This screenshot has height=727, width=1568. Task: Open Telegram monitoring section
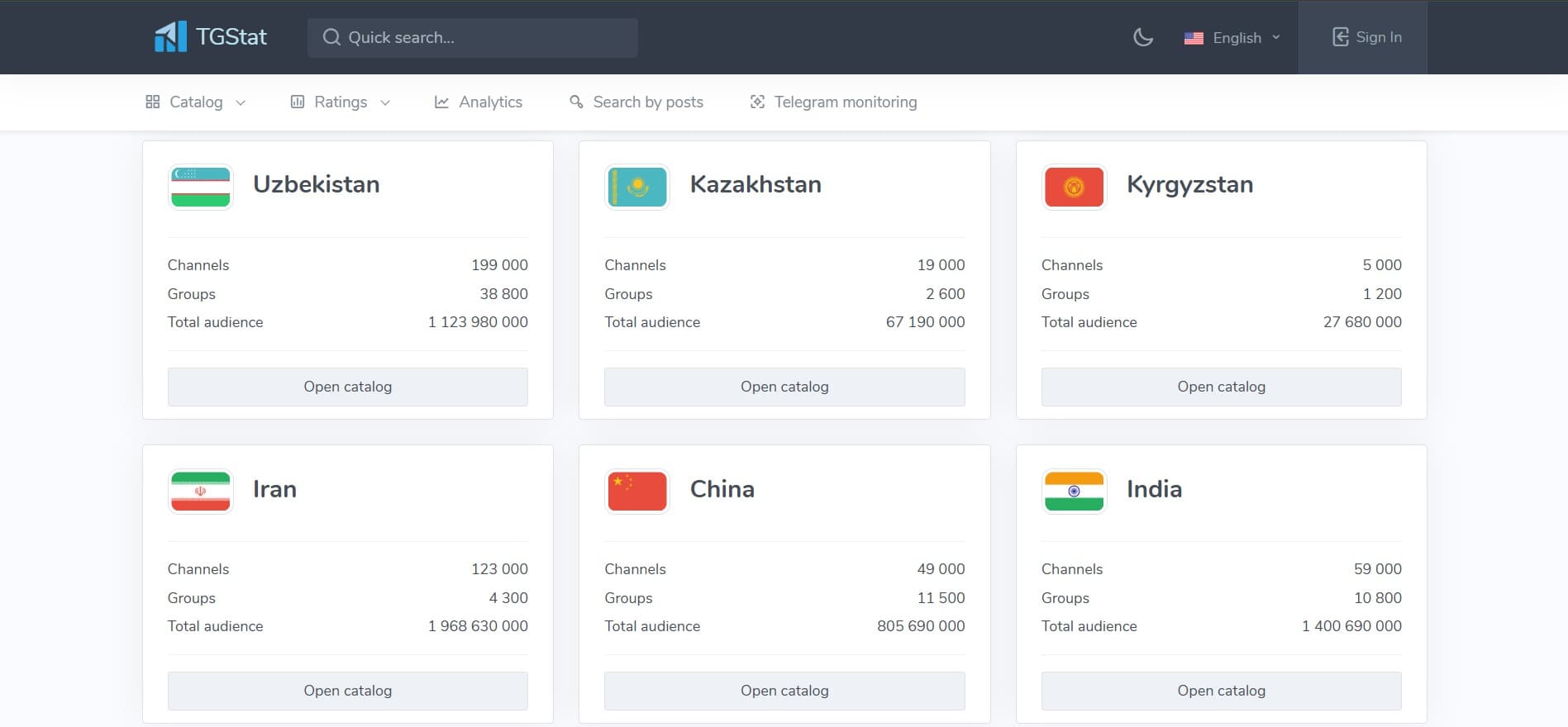click(x=833, y=102)
